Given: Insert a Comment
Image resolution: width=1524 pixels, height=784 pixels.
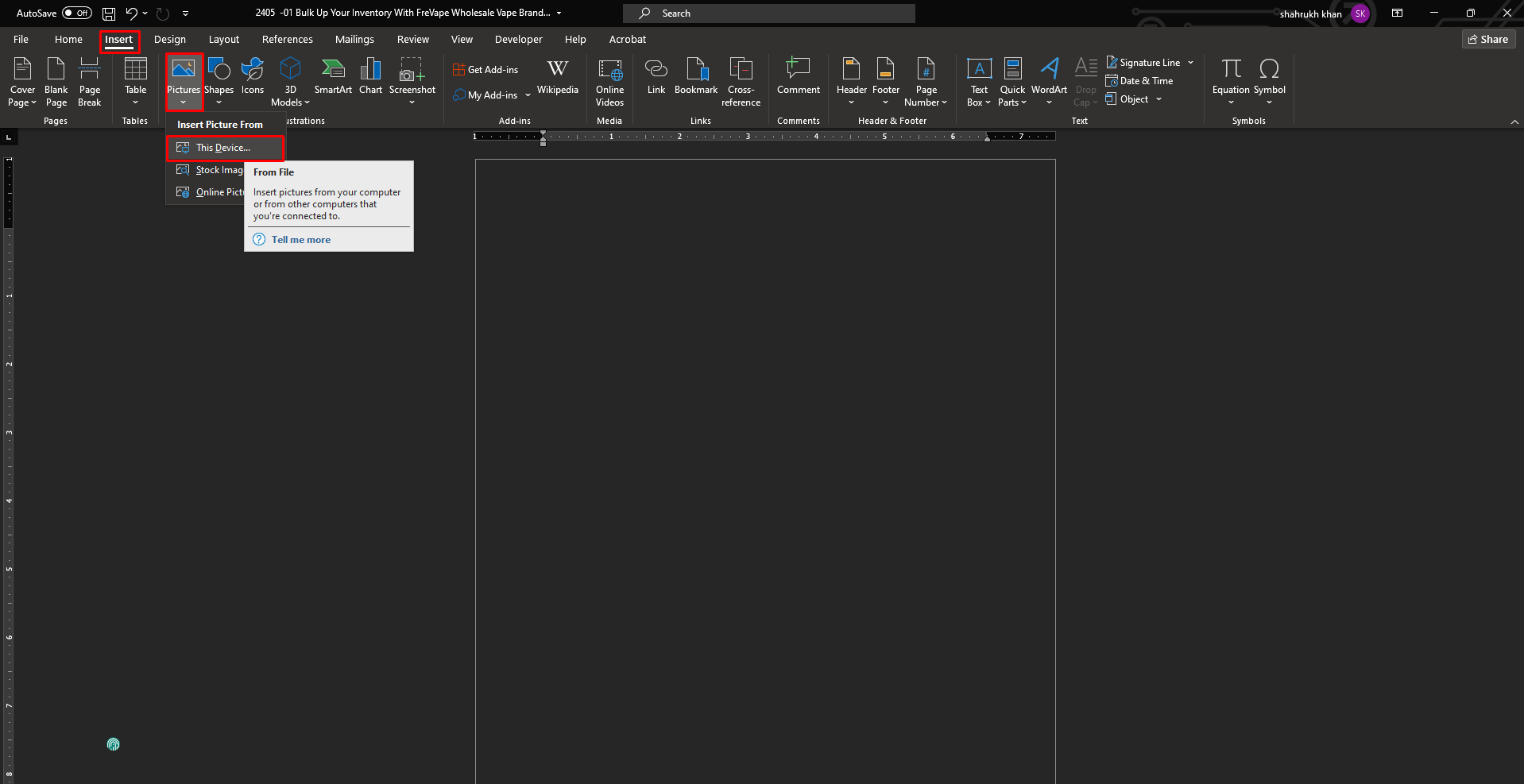Looking at the screenshot, I should [x=798, y=78].
